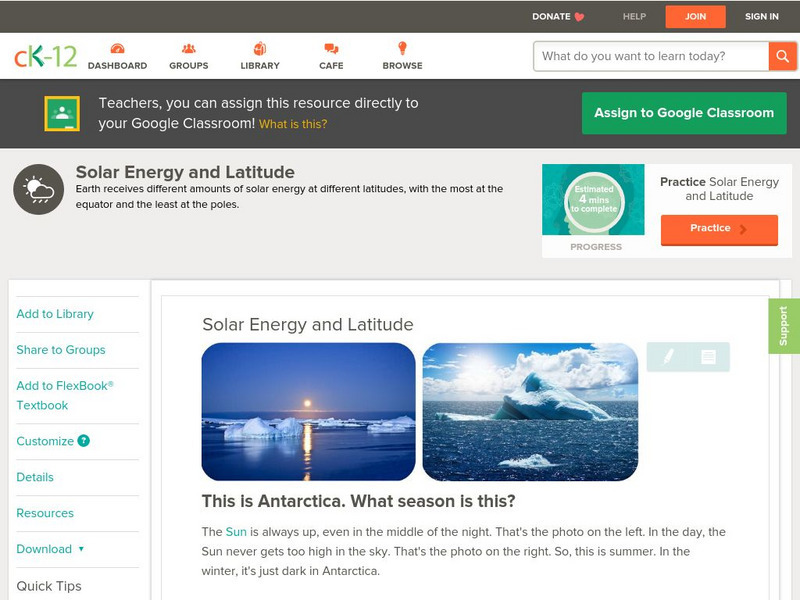Viewport: 800px width, 600px height.
Task: Click the Google Classroom icon in the banner
Action: click(62, 112)
